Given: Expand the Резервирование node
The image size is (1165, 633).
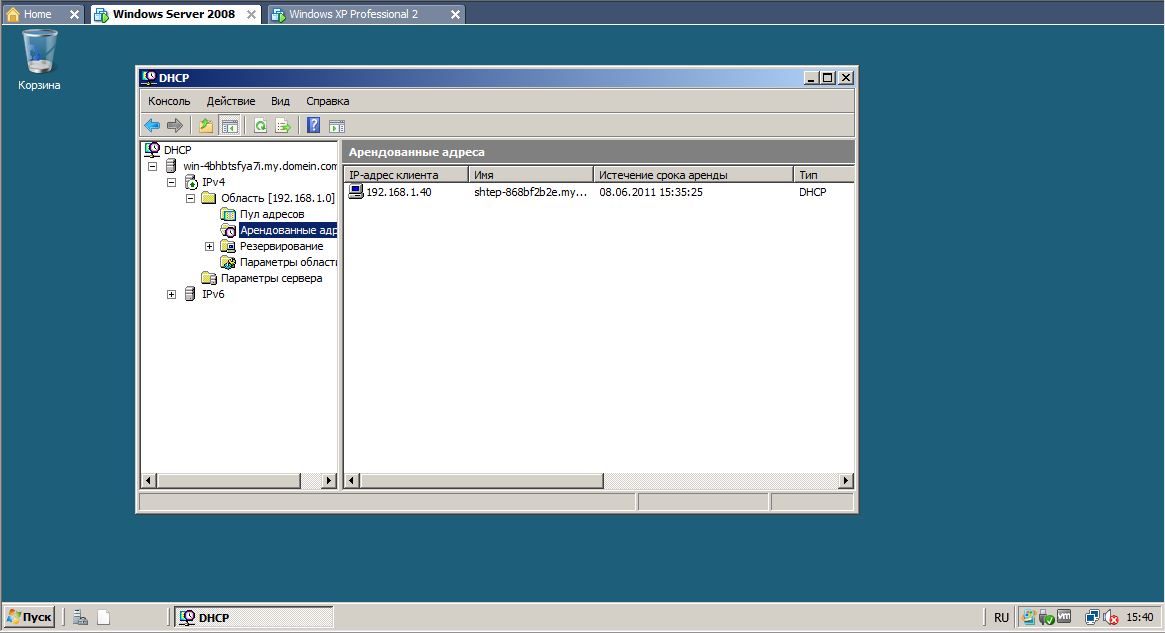Looking at the screenshot, I should pyautogui.click(x=210, y=247).
